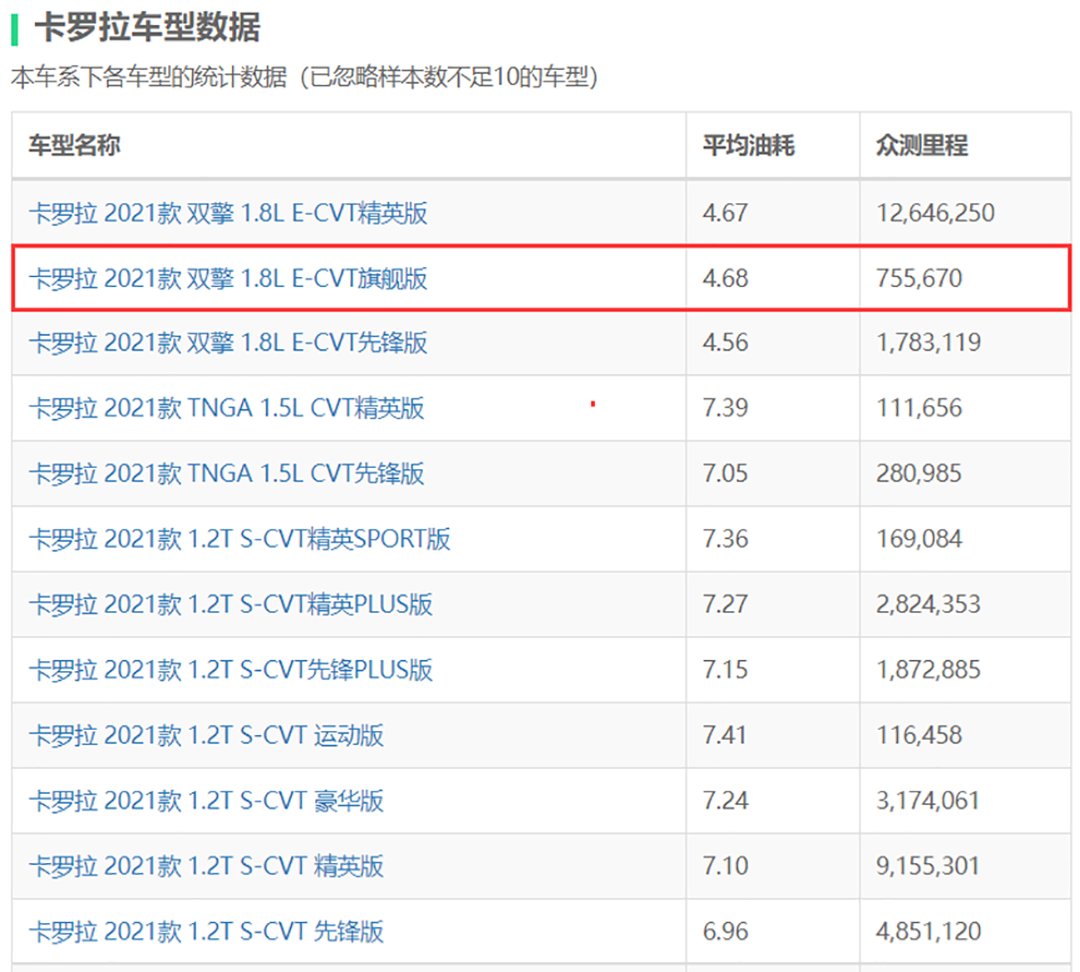Select 卡罗拉 2021款 1.2T S-CVT 先锋版 link
Viewport: 1080px width, 972px height.
[206, 931]
